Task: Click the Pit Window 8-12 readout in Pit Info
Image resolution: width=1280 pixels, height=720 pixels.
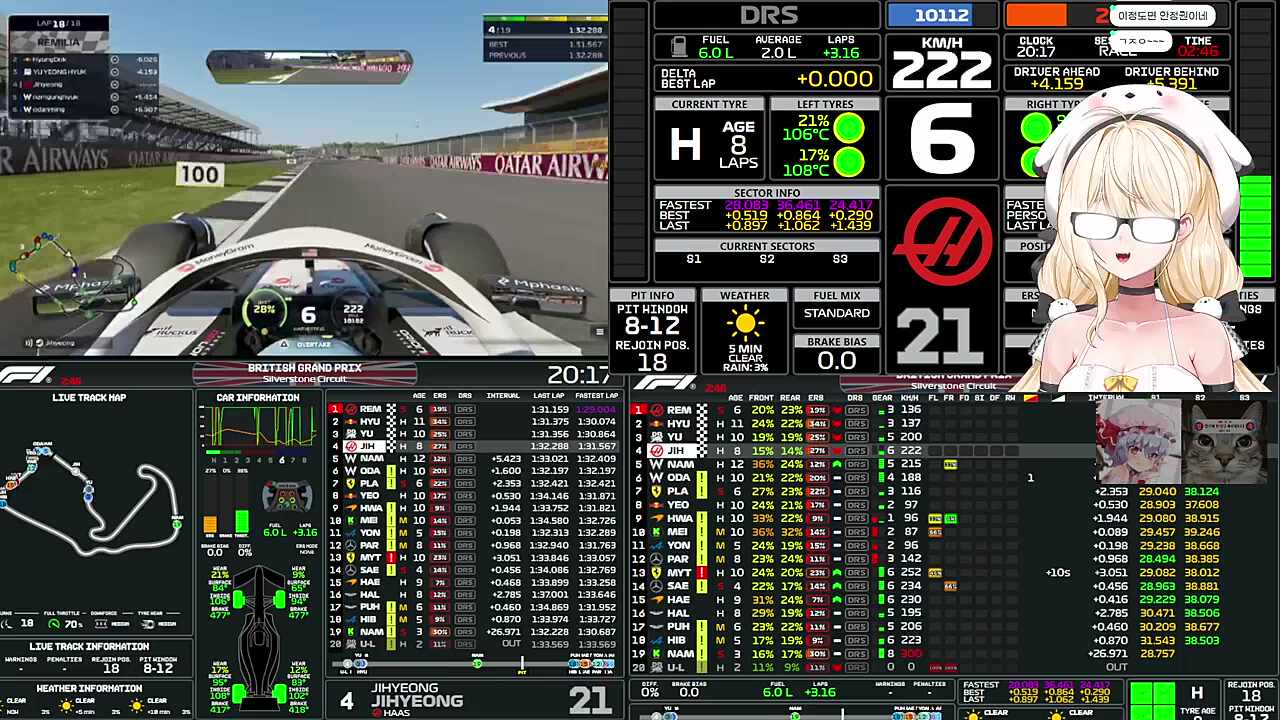Action: click(x=652, y=326)
